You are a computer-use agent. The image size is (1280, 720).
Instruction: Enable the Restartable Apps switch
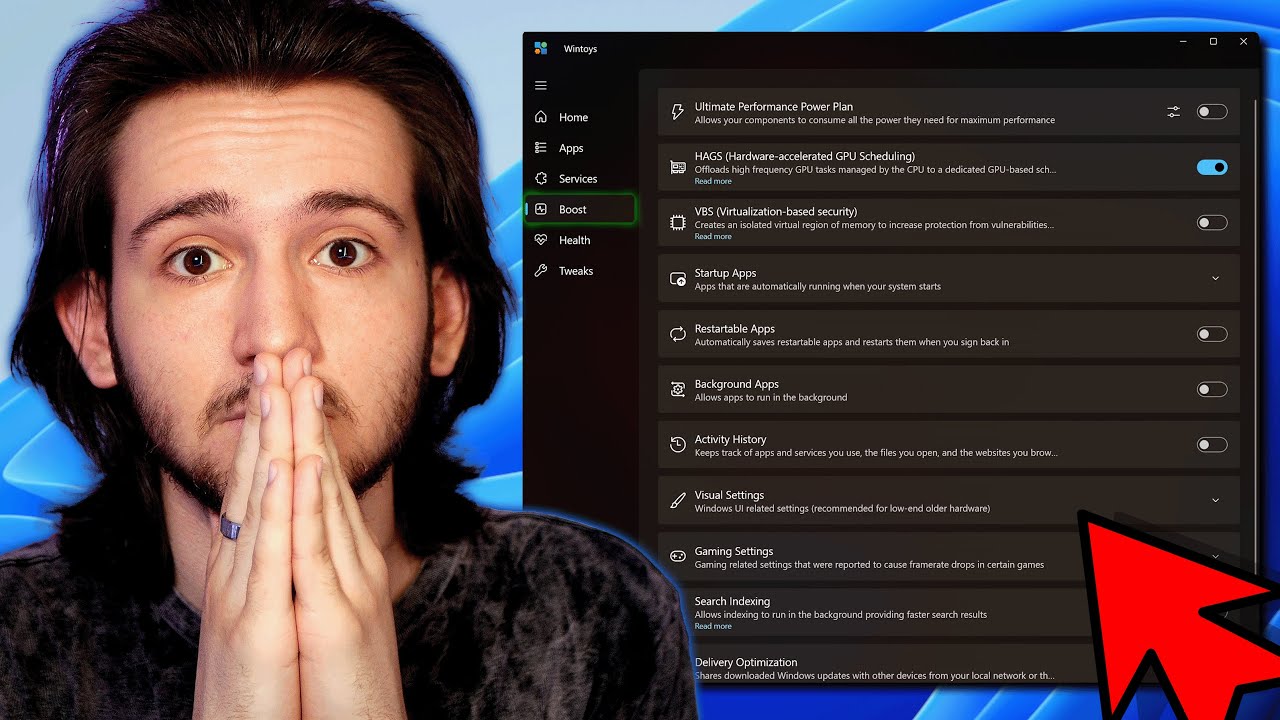pyautogui.click(x=1212, y=334)
